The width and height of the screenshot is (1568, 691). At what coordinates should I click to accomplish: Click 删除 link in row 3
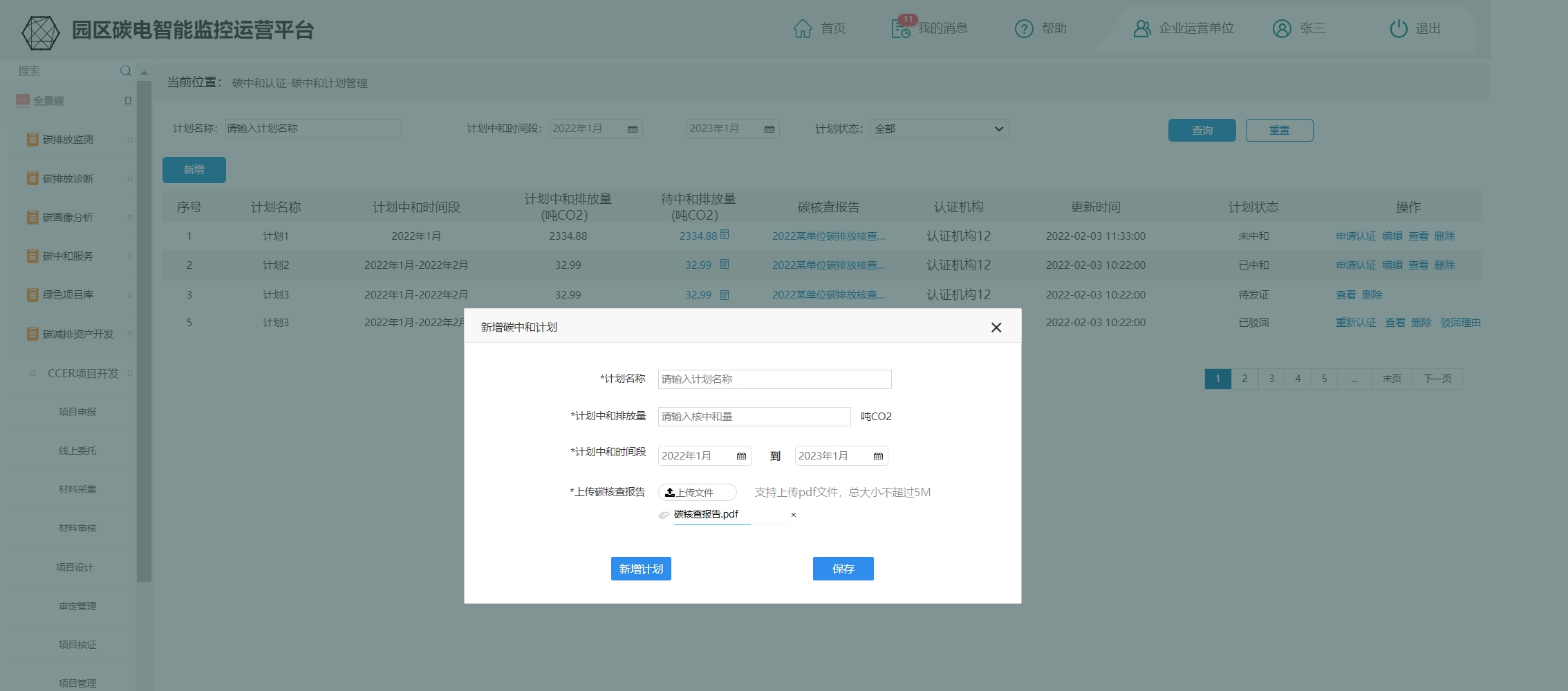tap(1372, 295)
